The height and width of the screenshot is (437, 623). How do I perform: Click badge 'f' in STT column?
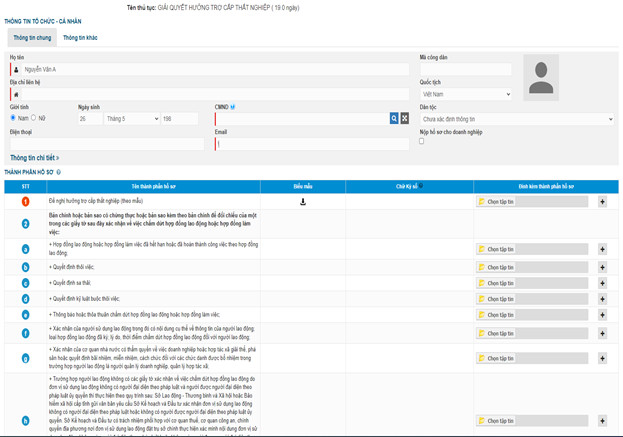coord(25,333)
